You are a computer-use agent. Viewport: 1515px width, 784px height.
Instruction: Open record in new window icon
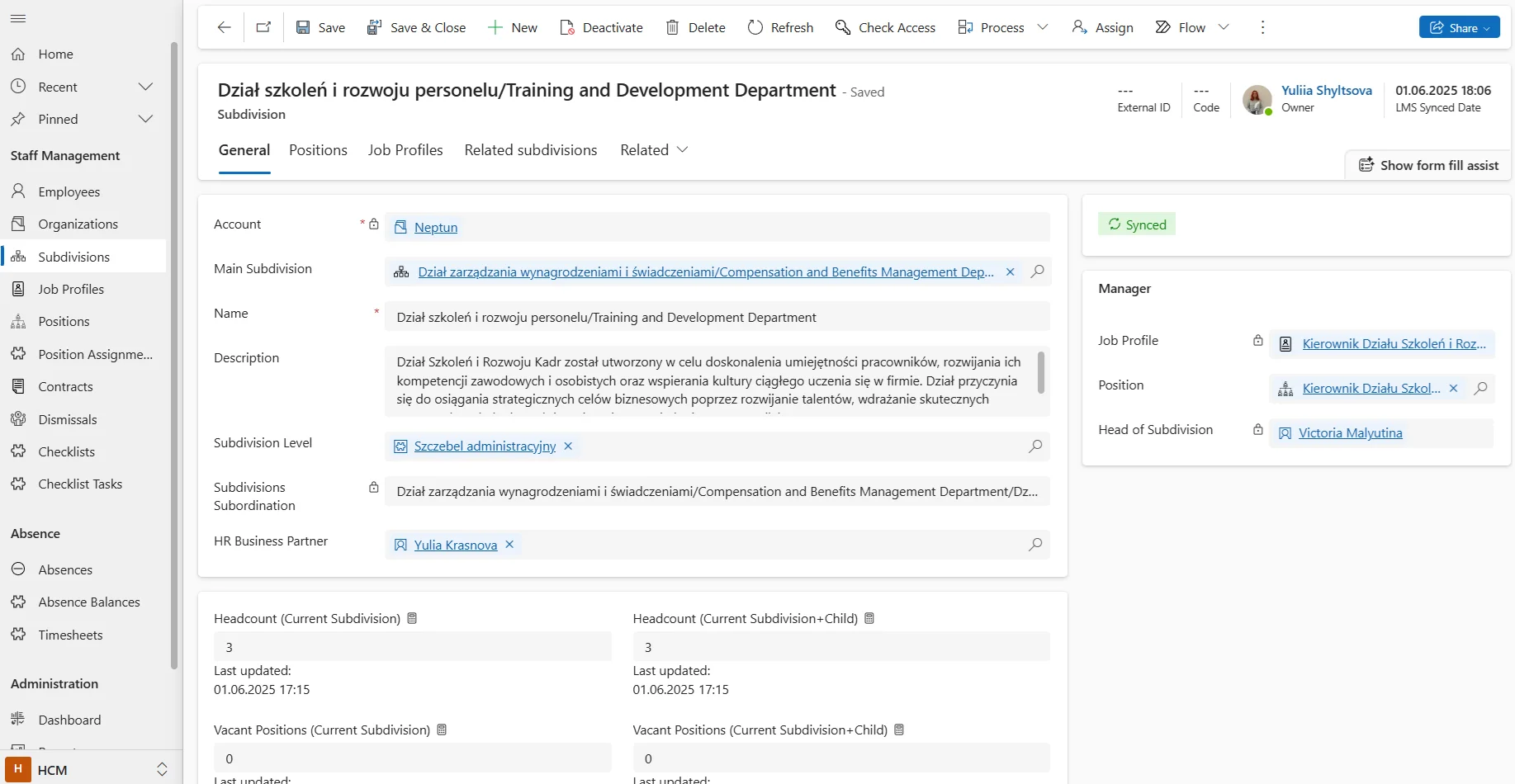(x=263, y=27)
